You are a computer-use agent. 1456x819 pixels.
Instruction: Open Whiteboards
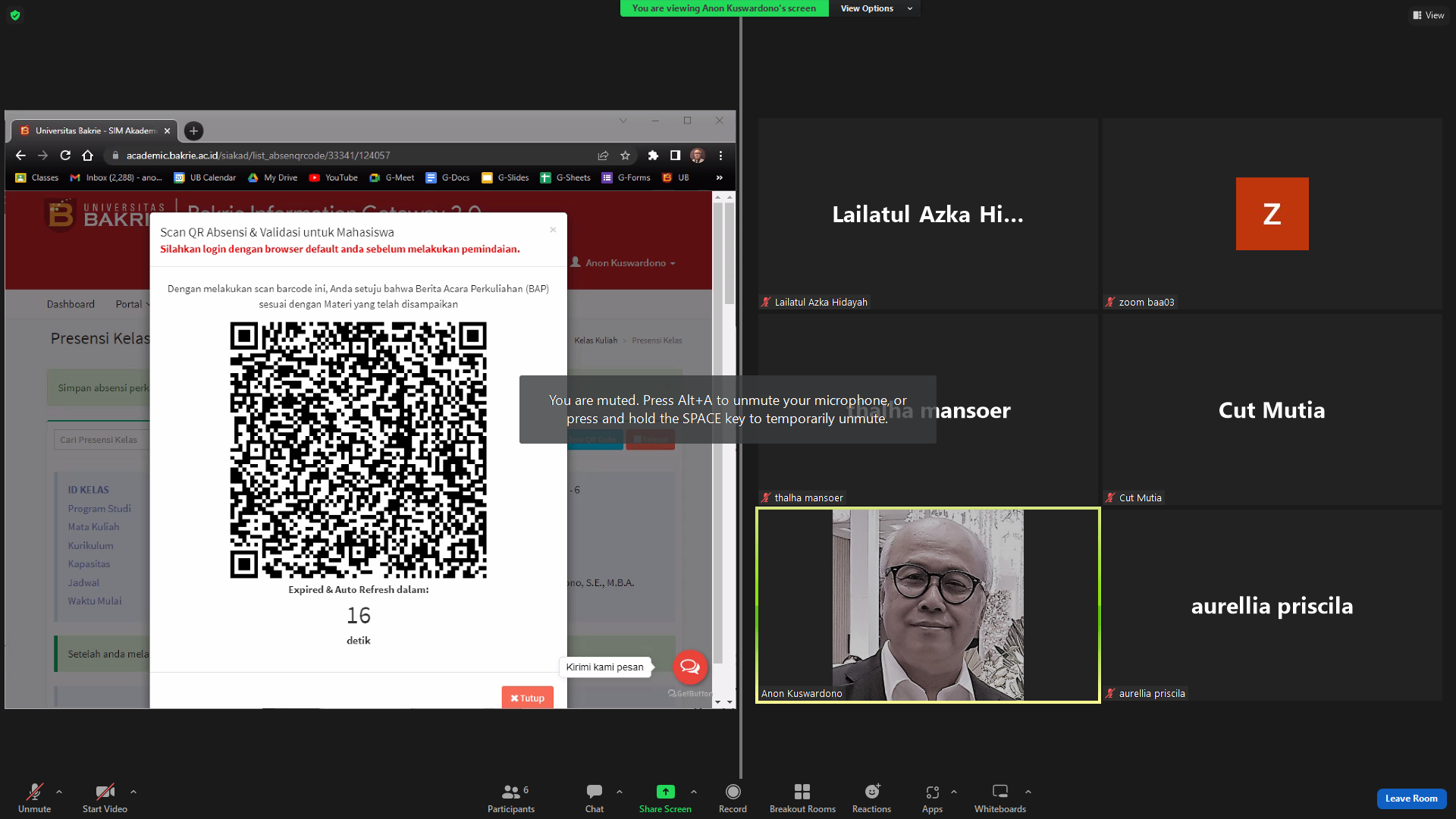pyautogui.click(x=1000, y=798)
